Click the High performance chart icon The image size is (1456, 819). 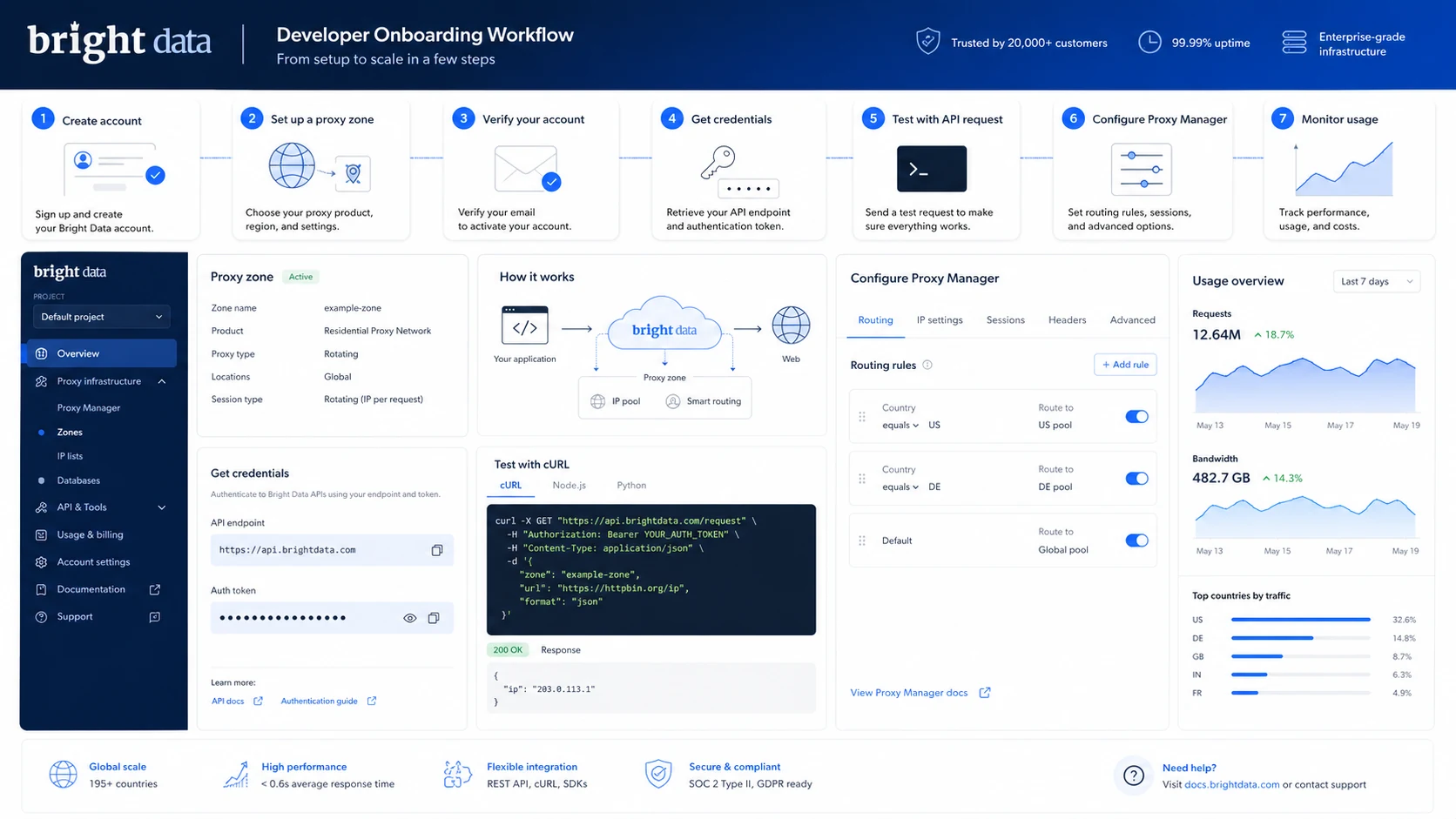click(x=236, y=774)
